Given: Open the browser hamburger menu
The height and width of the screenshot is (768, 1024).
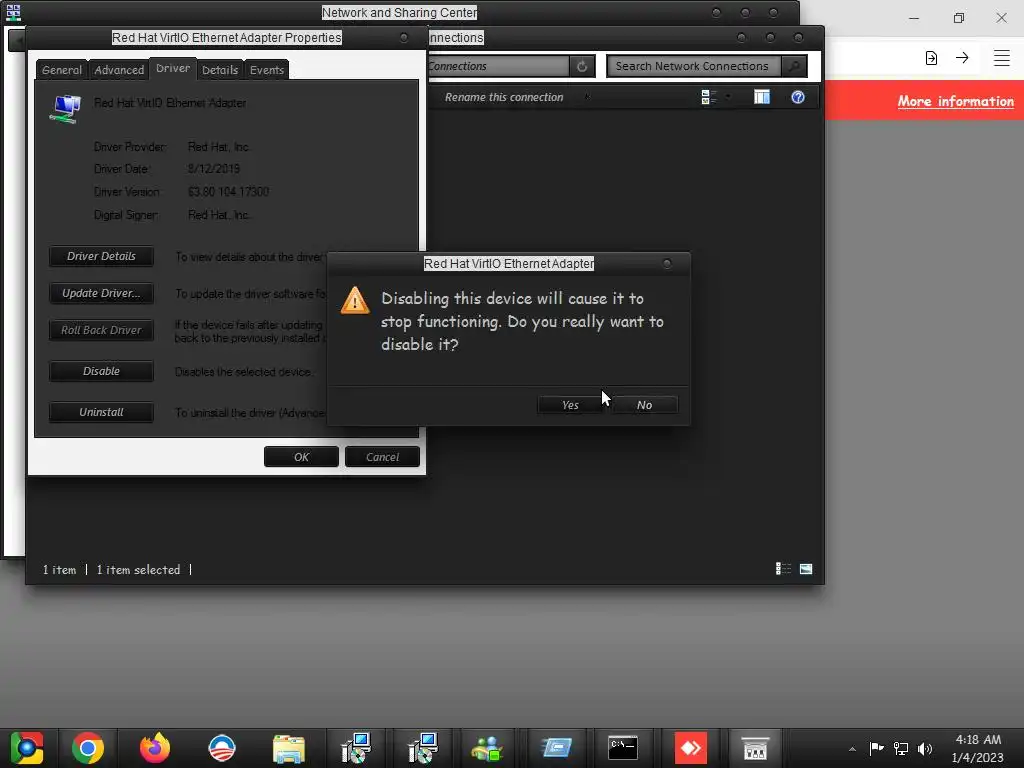Looking at the screenshot, I should pos(1002,57).
